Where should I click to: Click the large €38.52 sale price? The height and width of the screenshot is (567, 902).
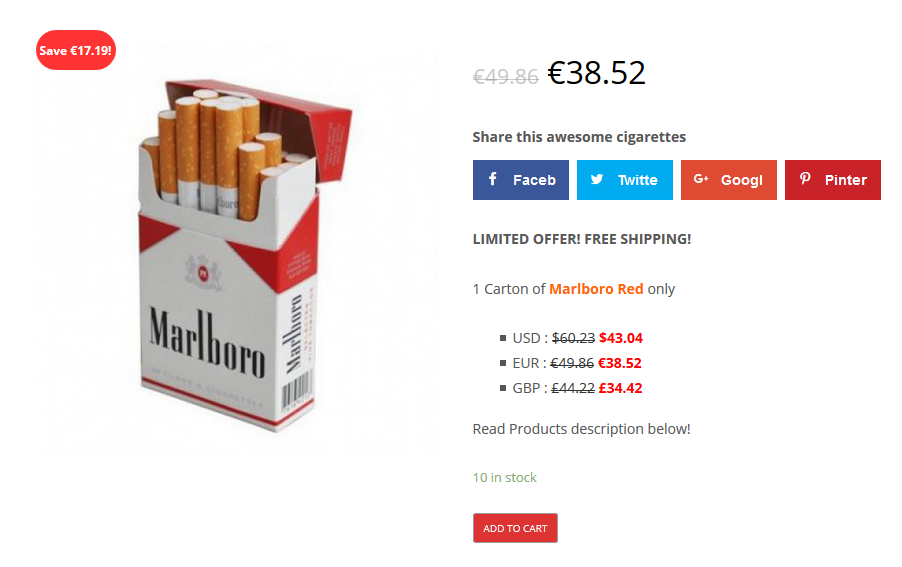tap(596, 73)
